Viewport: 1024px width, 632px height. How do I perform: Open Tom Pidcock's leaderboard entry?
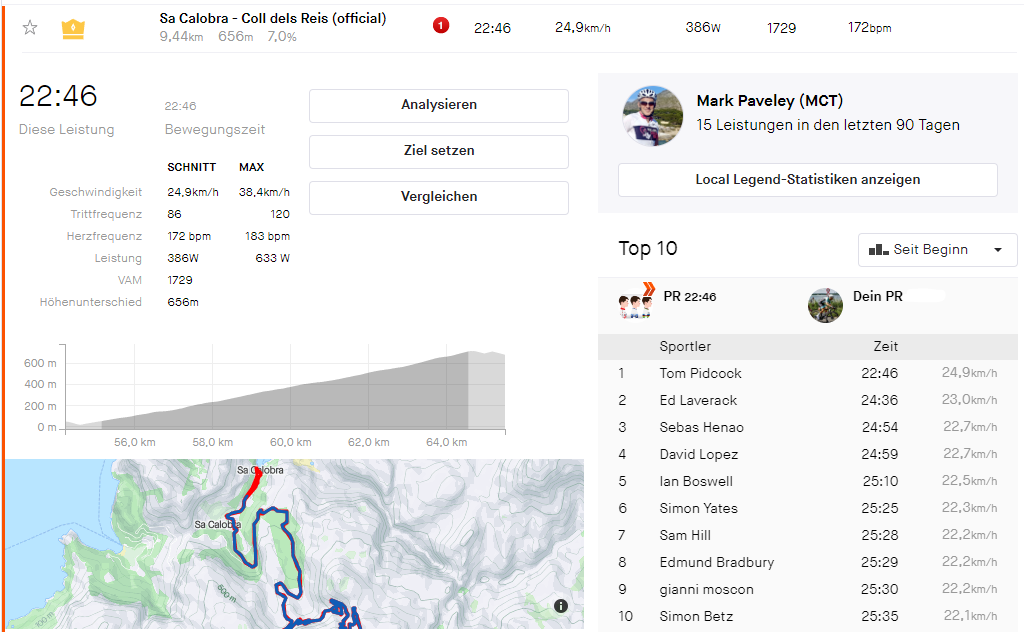click(700, 373)
